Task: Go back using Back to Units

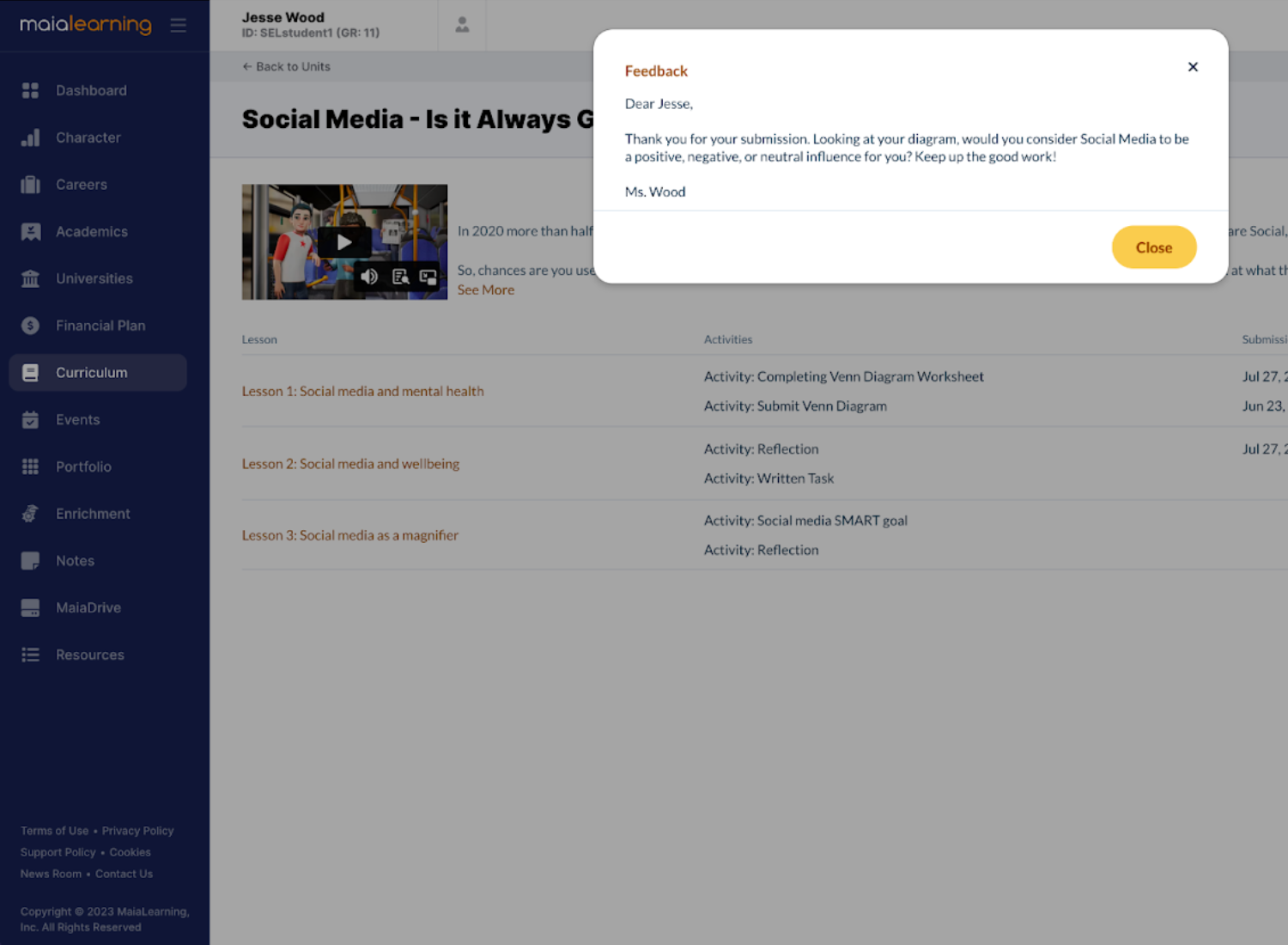Action: 286,66
